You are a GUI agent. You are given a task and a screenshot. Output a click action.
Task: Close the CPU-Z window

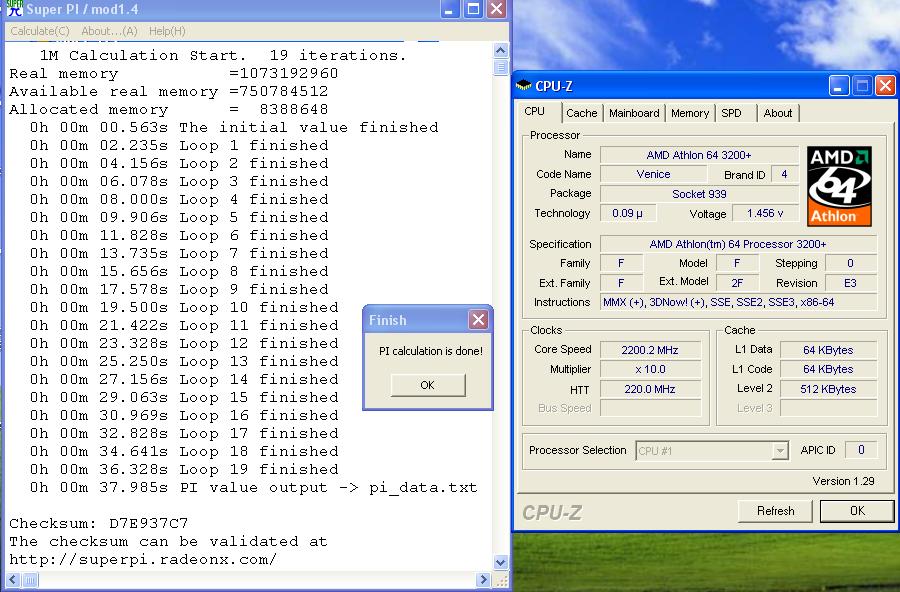[x=886, y=86]
